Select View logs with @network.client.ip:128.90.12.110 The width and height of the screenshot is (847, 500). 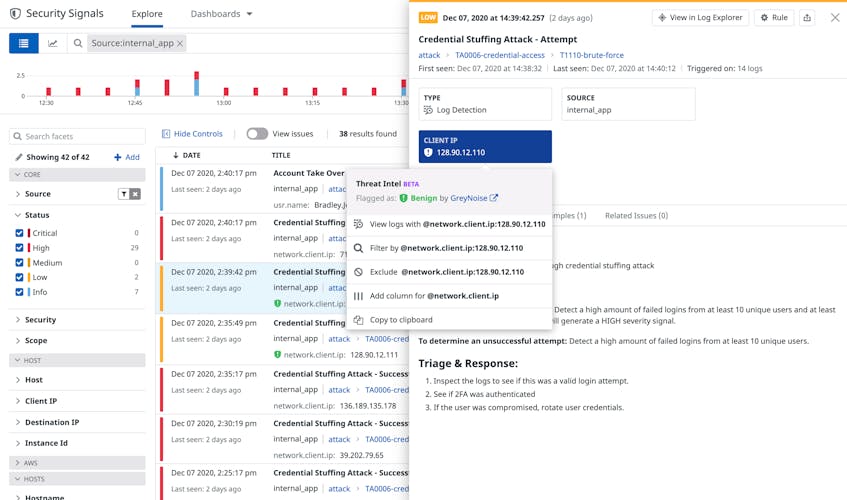coord(449,224)
